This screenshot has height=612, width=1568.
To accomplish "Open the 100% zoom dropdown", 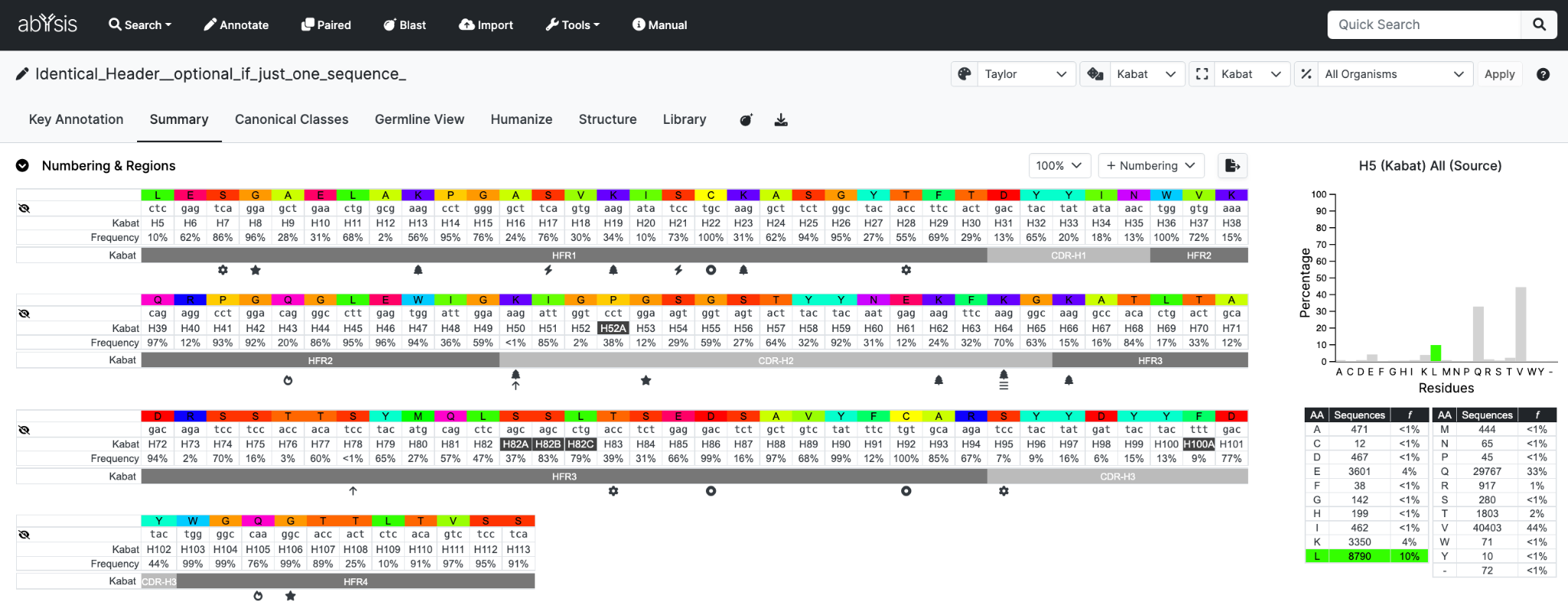I will [1060, 166].
